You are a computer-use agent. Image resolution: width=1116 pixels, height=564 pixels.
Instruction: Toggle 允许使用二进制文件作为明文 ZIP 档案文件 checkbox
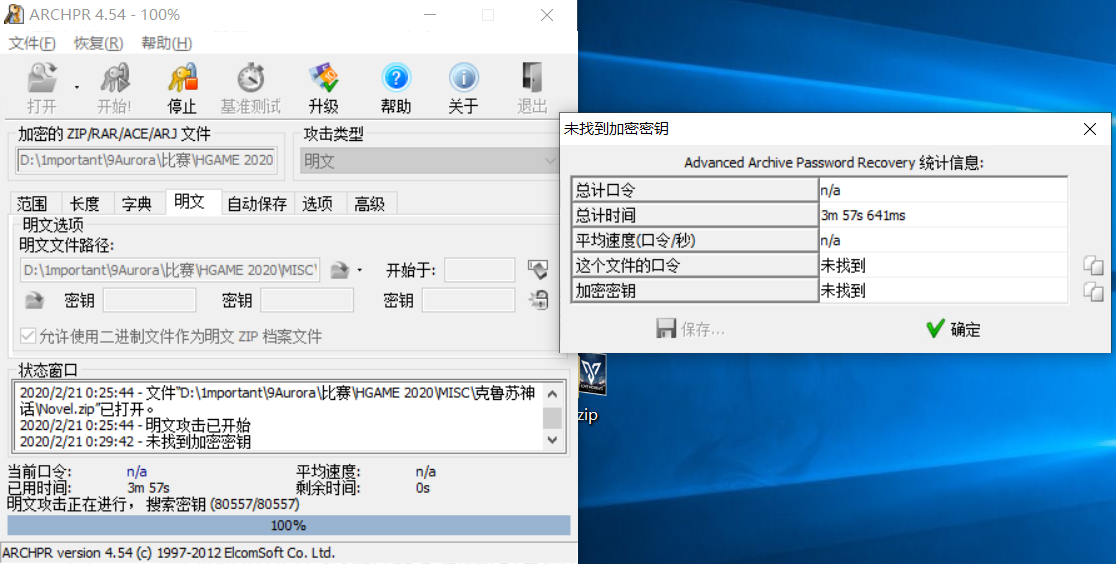[x=28, y=336]
